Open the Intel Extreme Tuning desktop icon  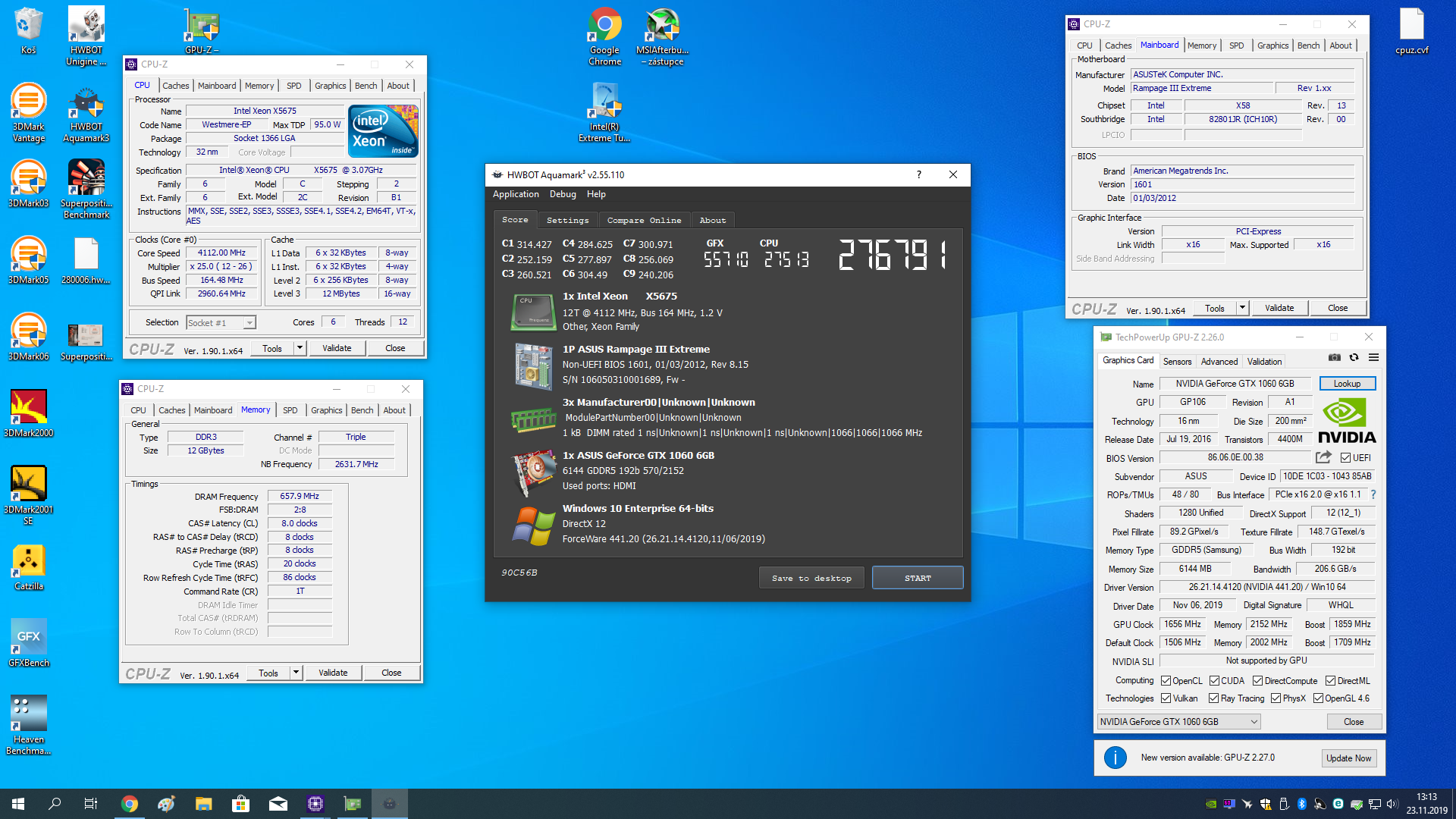(604, 112)
